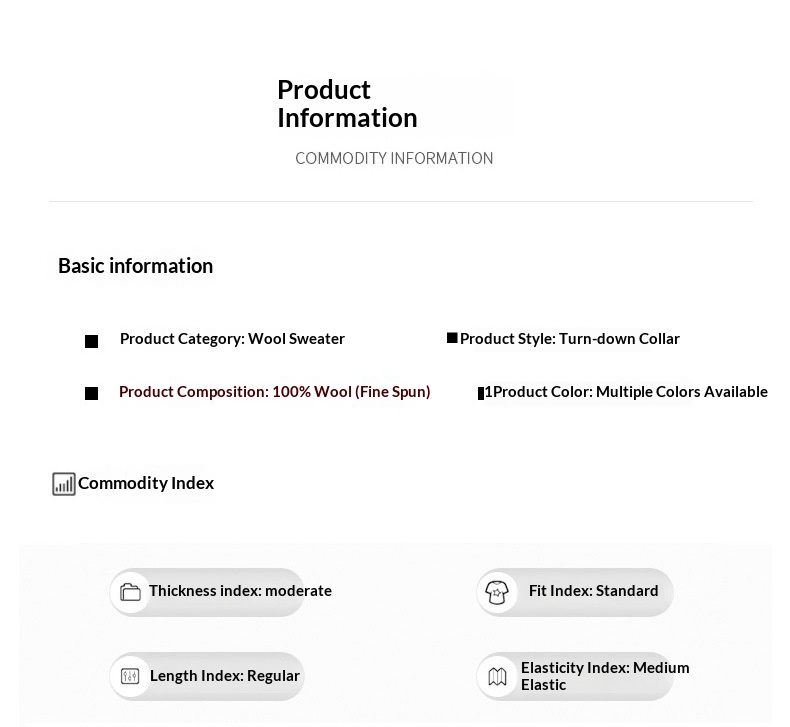Select the Fit Index: Standard label
Viewport: 790px width, 727px height.
point(593,591)
